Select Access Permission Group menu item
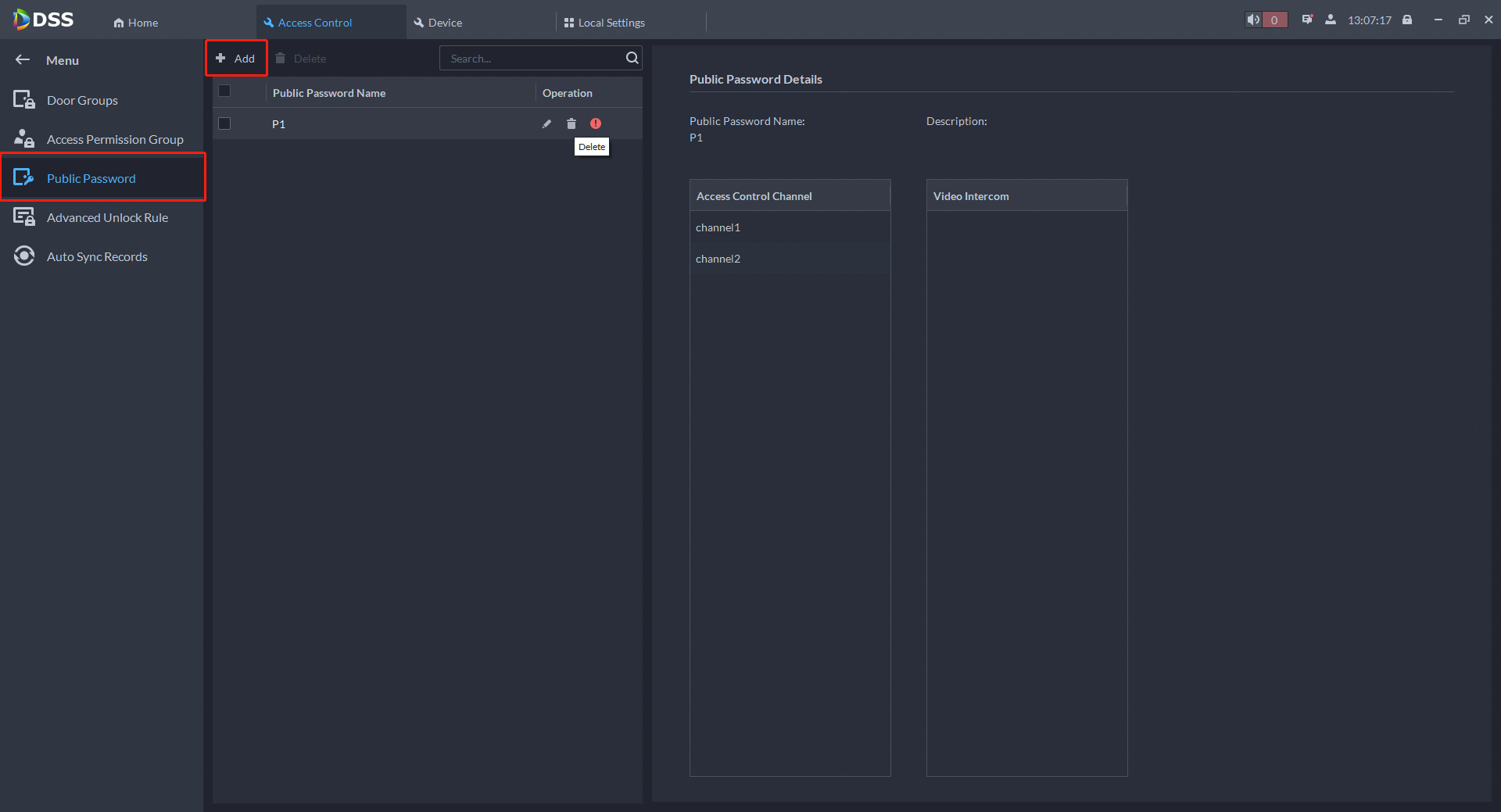 [x=115, y=139]
